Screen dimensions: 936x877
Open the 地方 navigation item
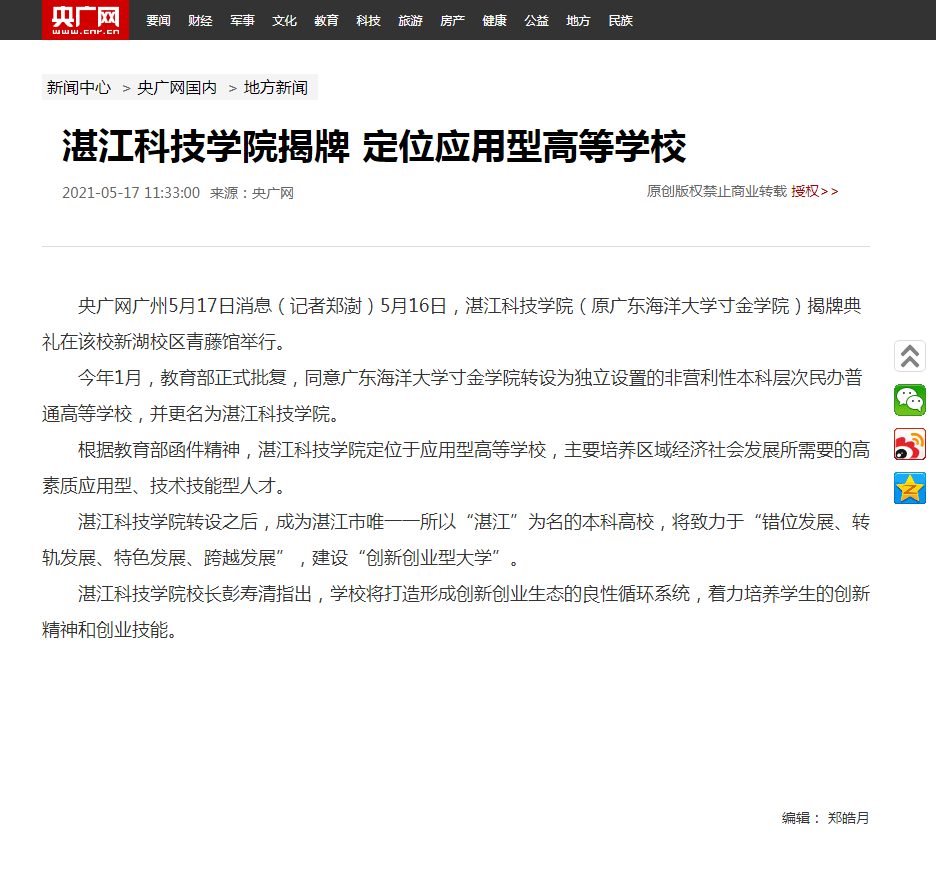point(578,21)
